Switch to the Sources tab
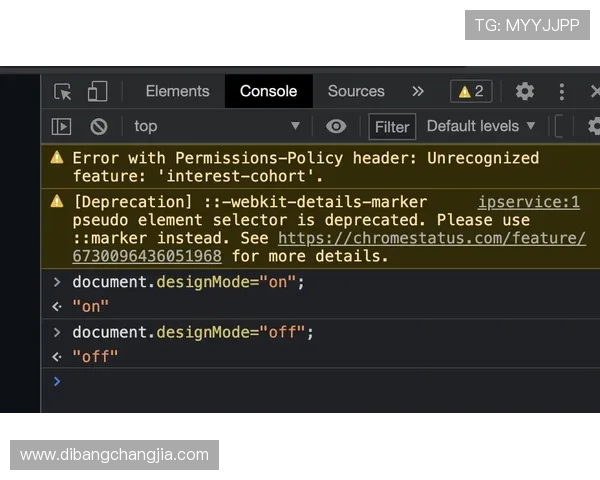Screen dimensions: 600x480 pyautogui.click(x=356, y=91)
